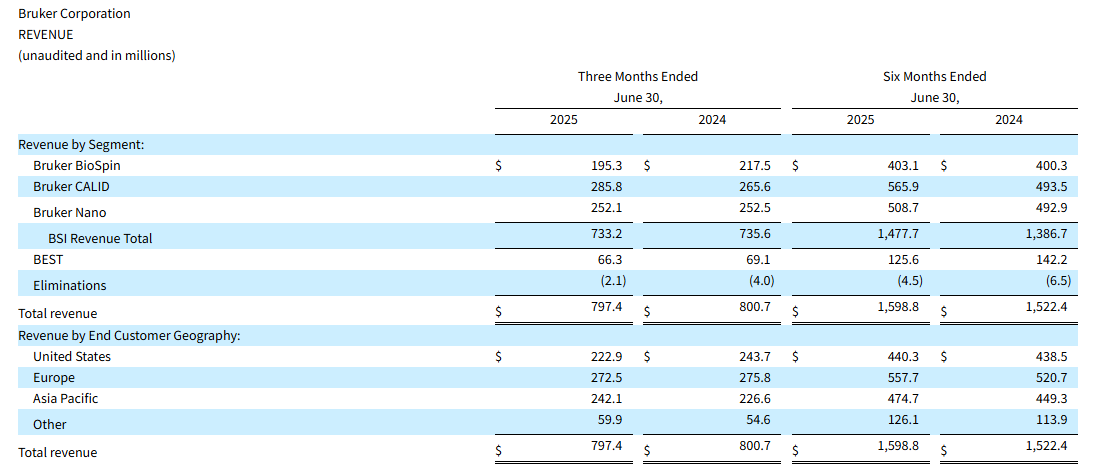Click the Europe value 557.7
This screenshot has height=476, width=1100.
(904, 378)
